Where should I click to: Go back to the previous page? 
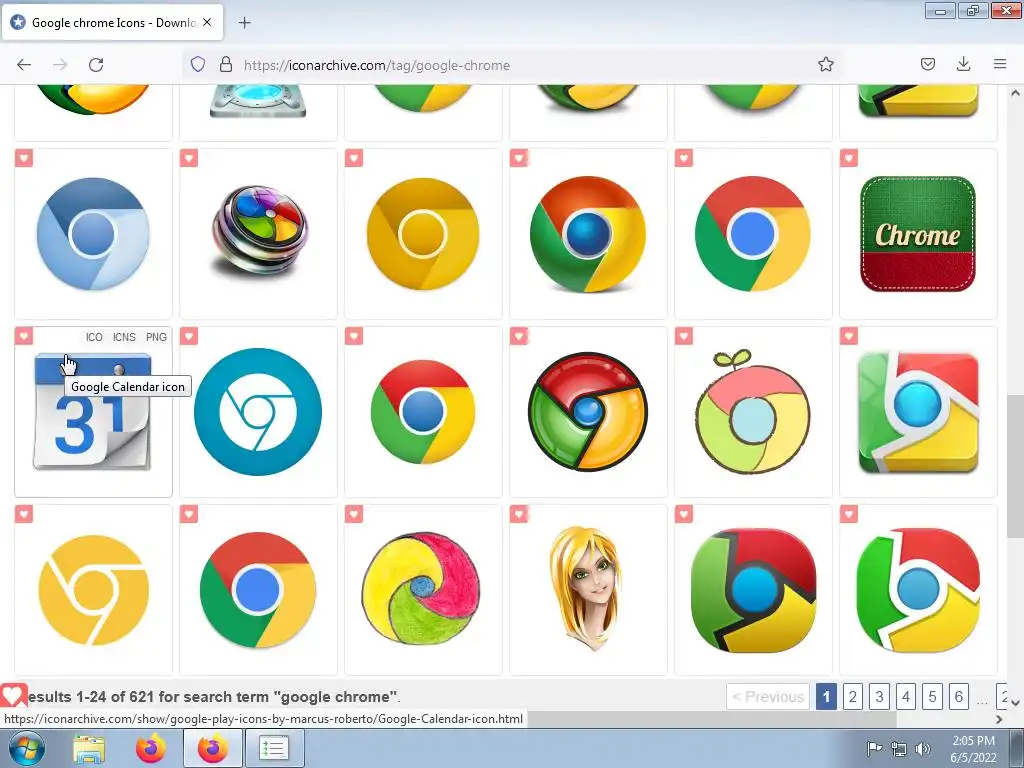coord(24,65)
